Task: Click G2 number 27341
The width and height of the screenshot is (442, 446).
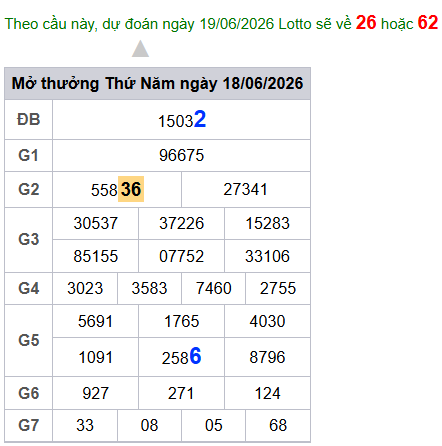Action: (x=246, y=189)
